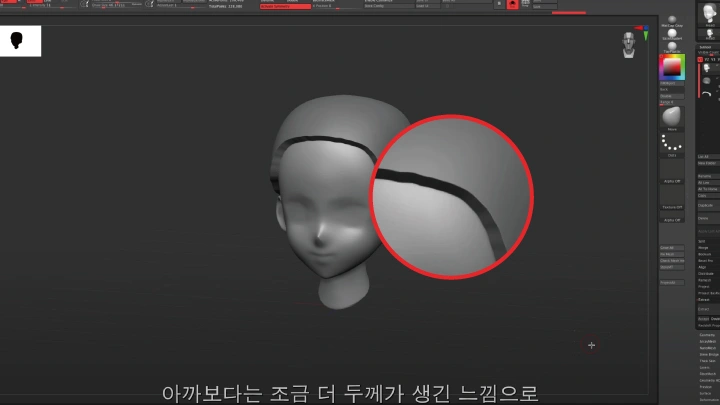
Task: Select the curved band subtool row
Action: (x=709, y=93)
